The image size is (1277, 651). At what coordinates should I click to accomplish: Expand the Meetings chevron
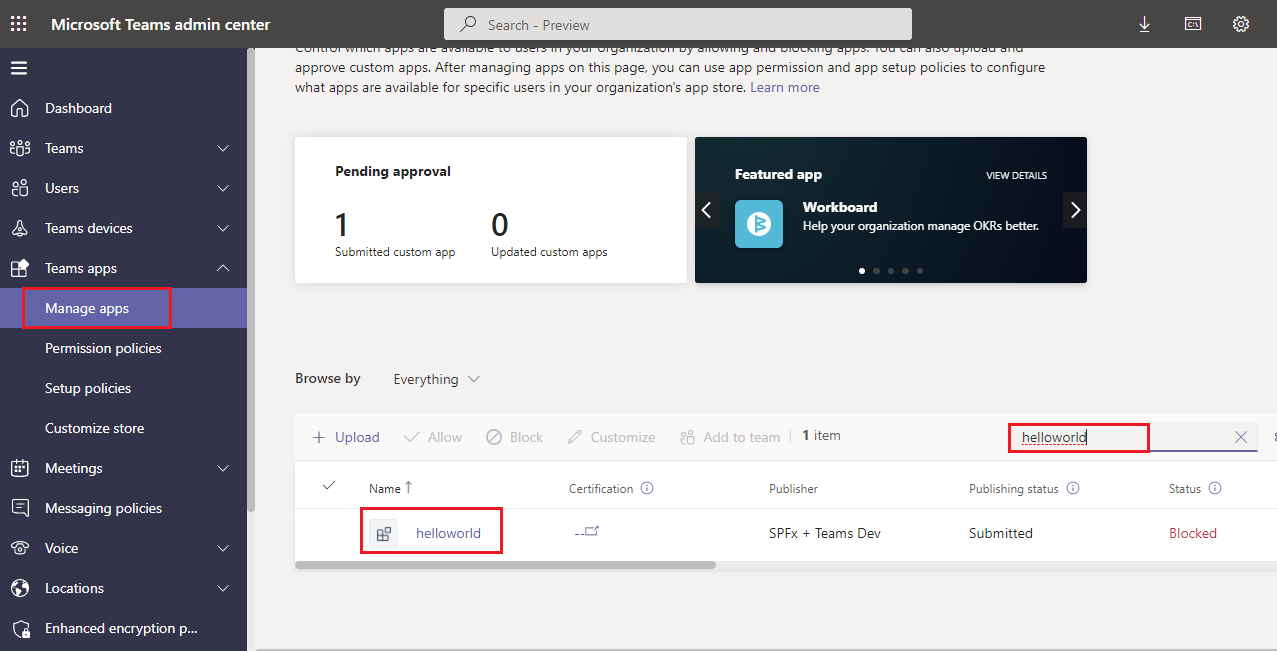coord(223,468)
